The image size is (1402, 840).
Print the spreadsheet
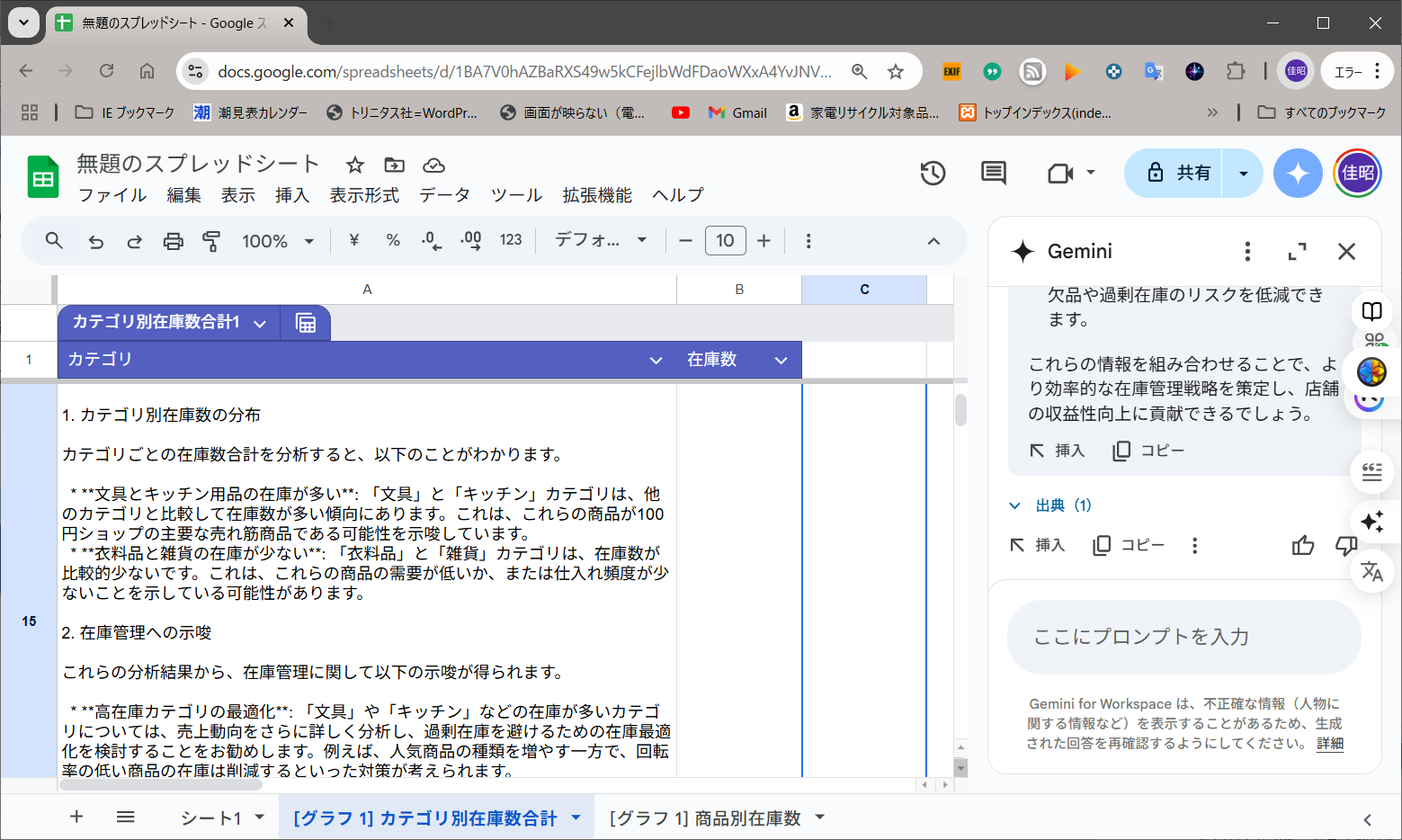(x=173, y=241)
